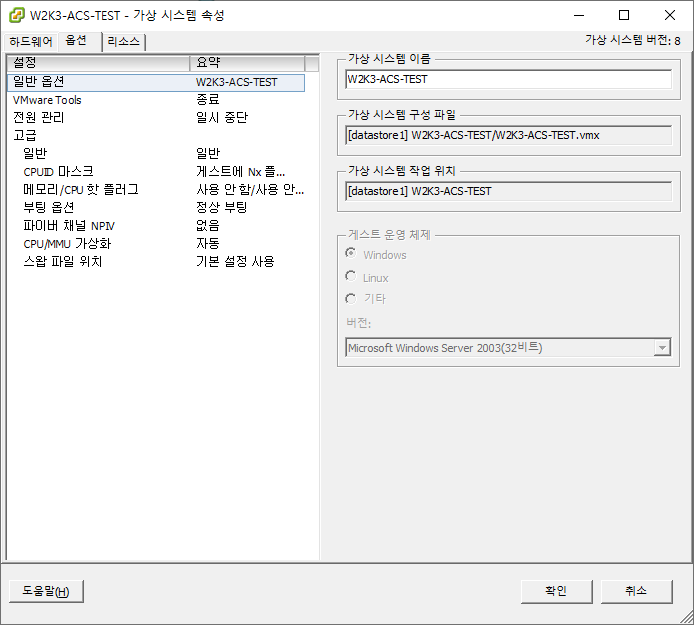Click the 가상 시스템 구성 파일 path field
694x625 pixels.
tap(508, 135)
